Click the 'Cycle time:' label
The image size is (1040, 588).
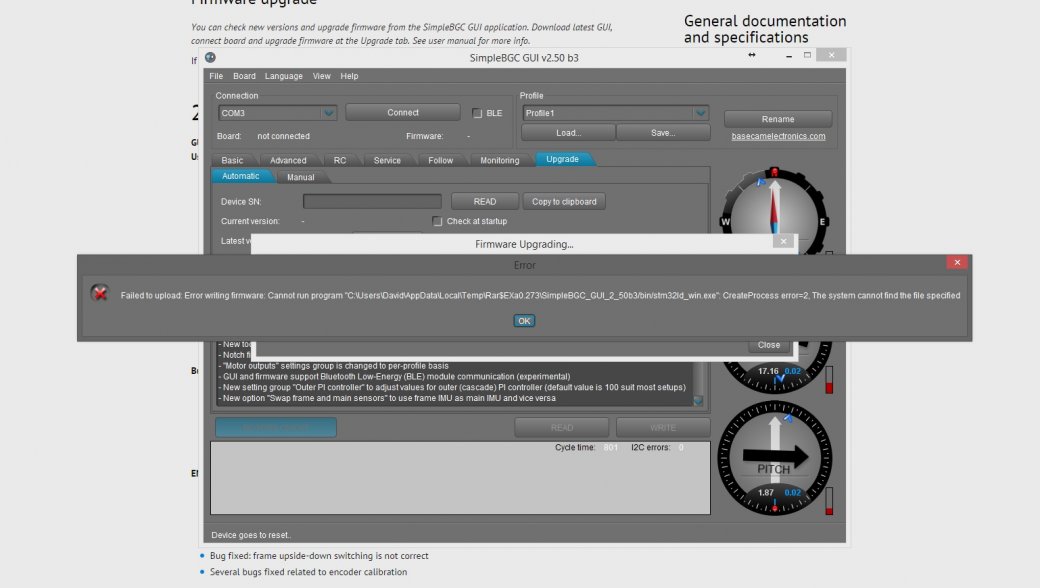[x=574, y=447]
